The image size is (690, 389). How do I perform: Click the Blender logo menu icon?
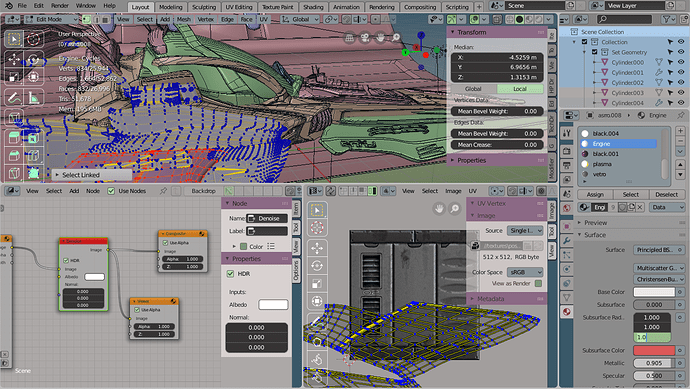(x=8, y=6)
